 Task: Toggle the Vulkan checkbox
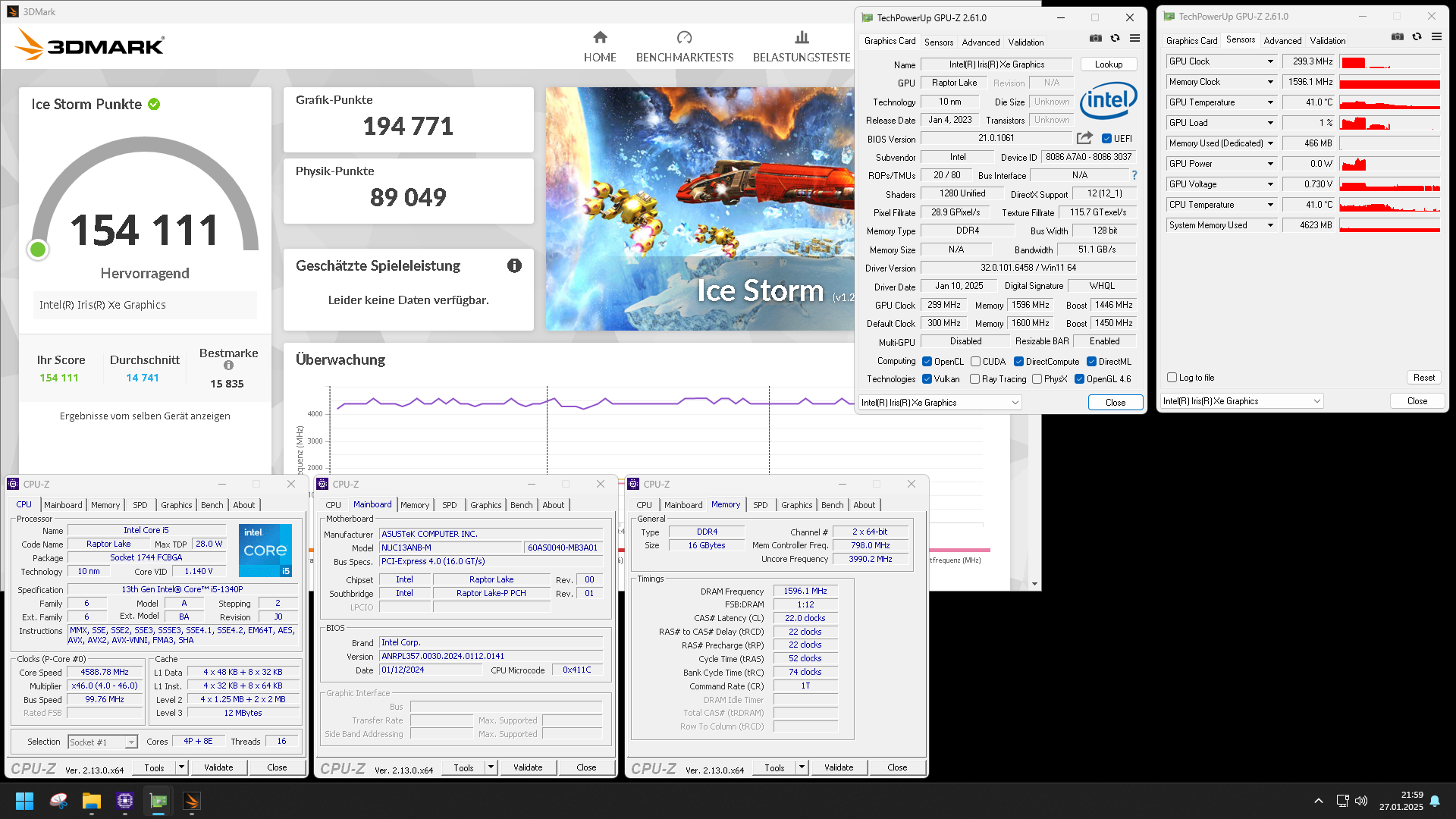[x=927, y=379]
